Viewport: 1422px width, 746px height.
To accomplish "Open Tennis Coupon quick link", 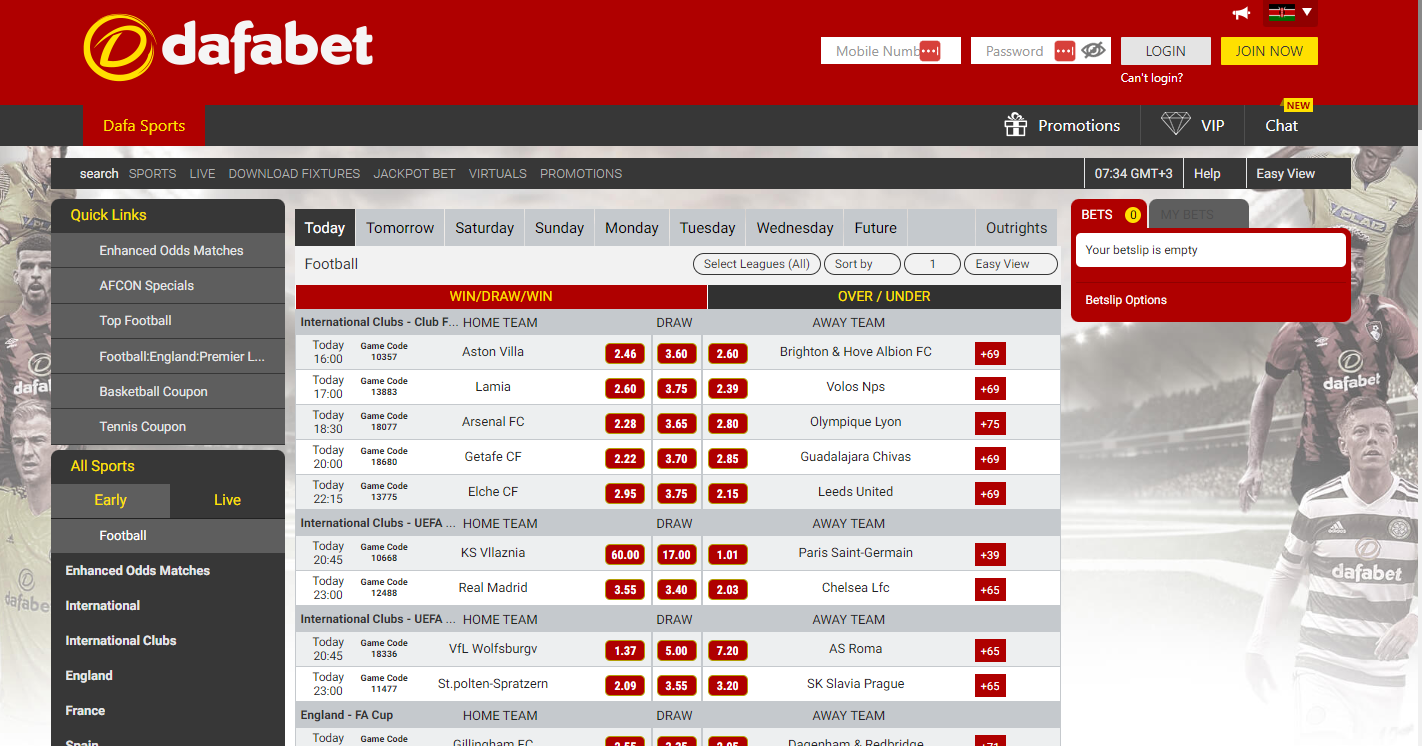I will click(x=168, y=426).
